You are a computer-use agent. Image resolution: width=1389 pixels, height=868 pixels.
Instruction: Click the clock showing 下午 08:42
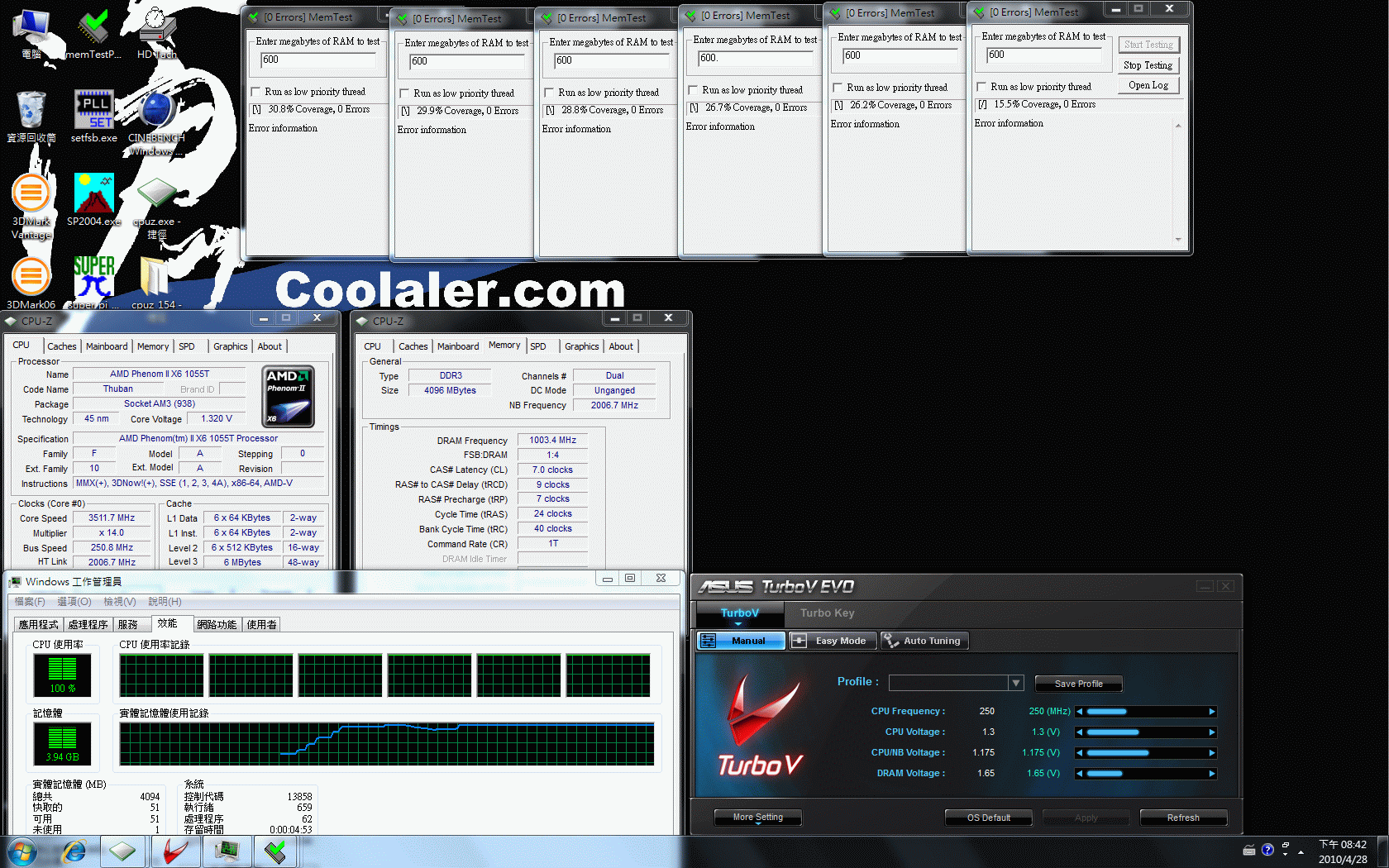click(x=1343, y=844)
